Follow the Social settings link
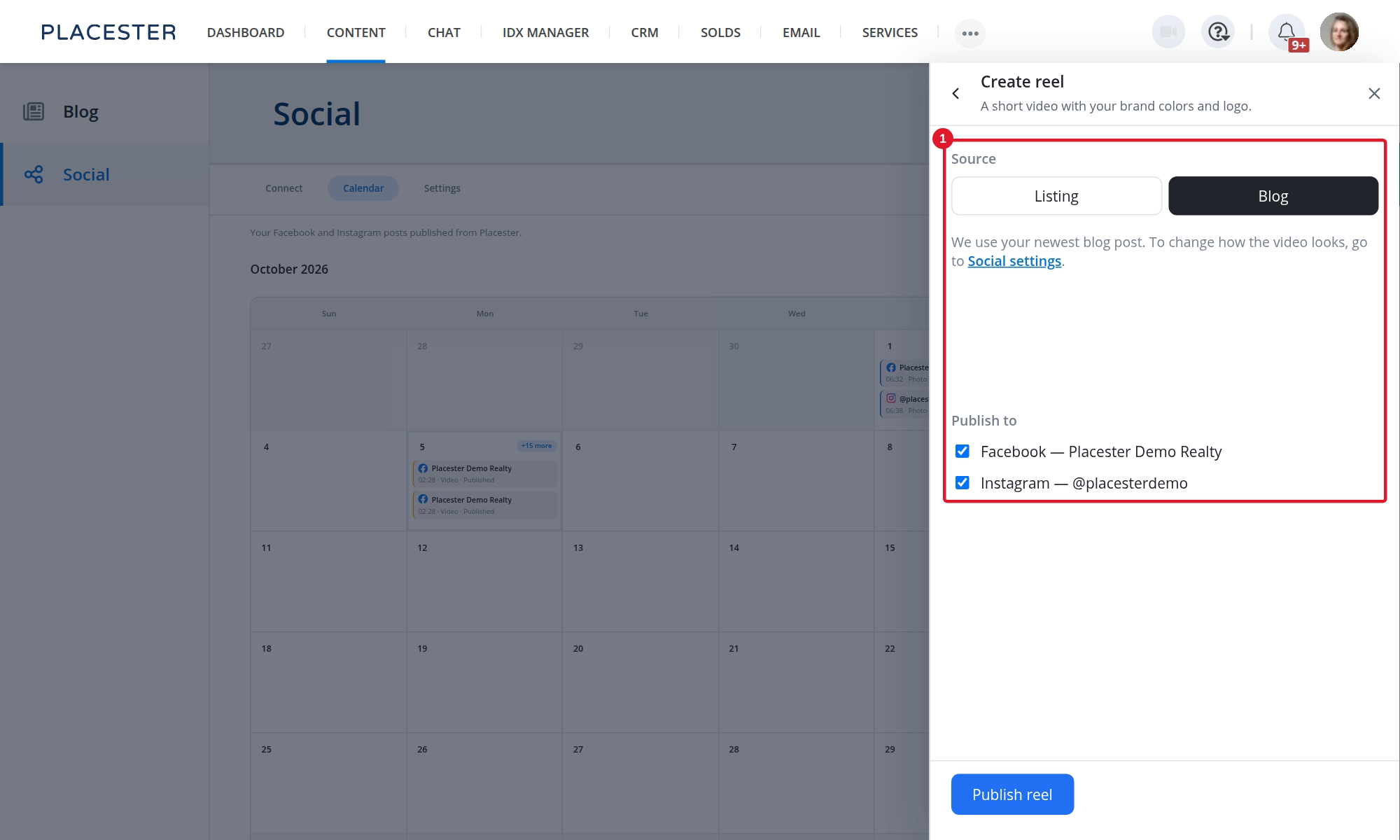 click(1014, 261)
